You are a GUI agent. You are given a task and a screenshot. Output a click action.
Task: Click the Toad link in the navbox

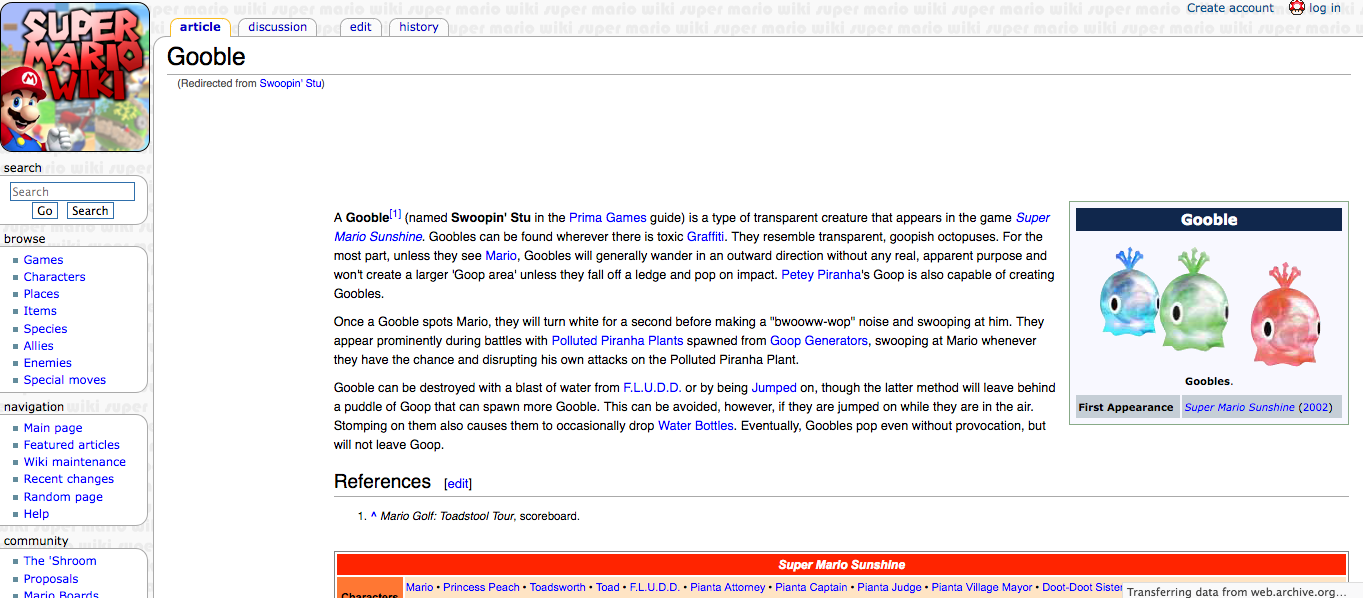[608, 587]
